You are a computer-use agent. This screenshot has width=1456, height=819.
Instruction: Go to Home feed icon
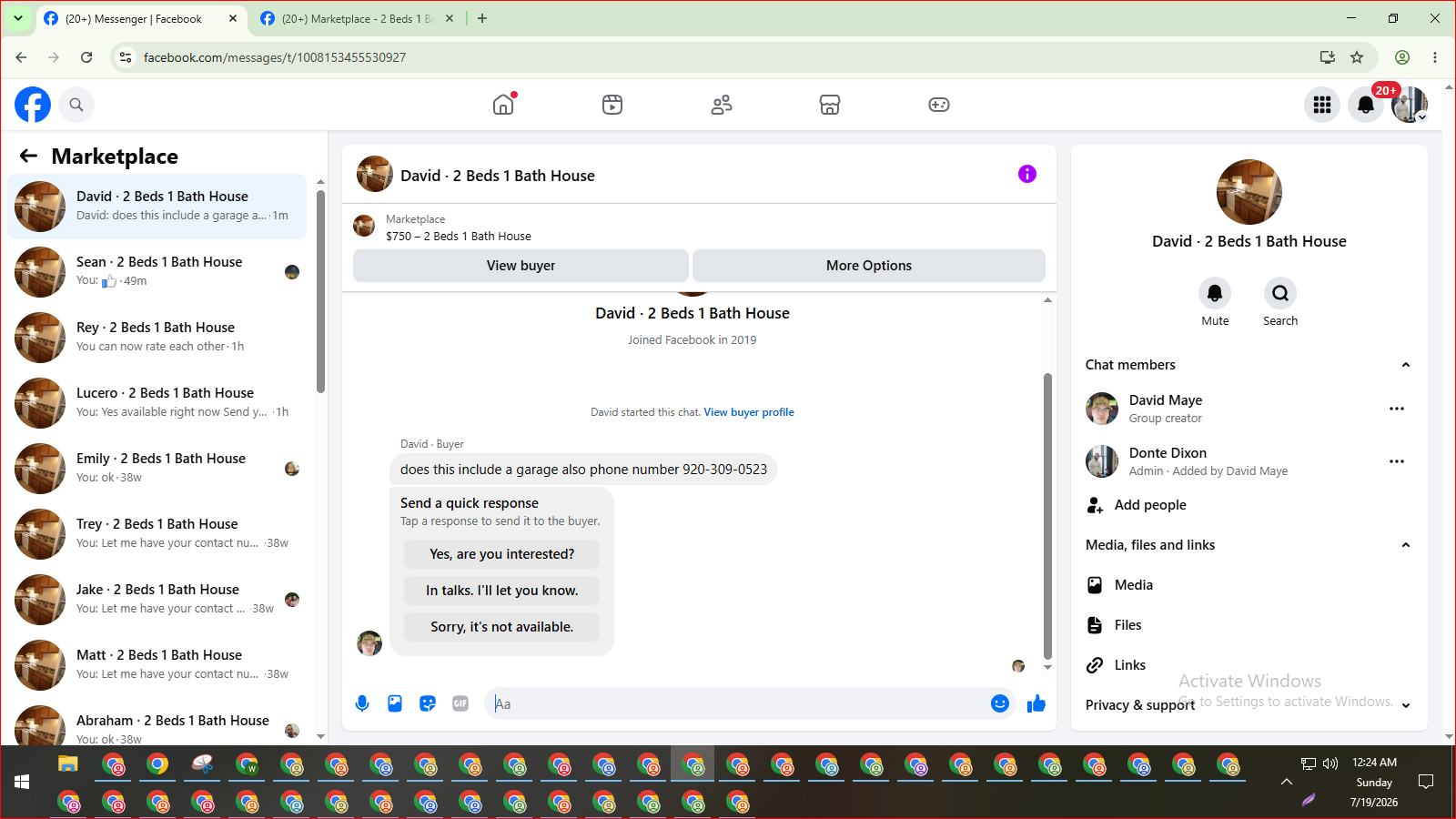[503, 105]
